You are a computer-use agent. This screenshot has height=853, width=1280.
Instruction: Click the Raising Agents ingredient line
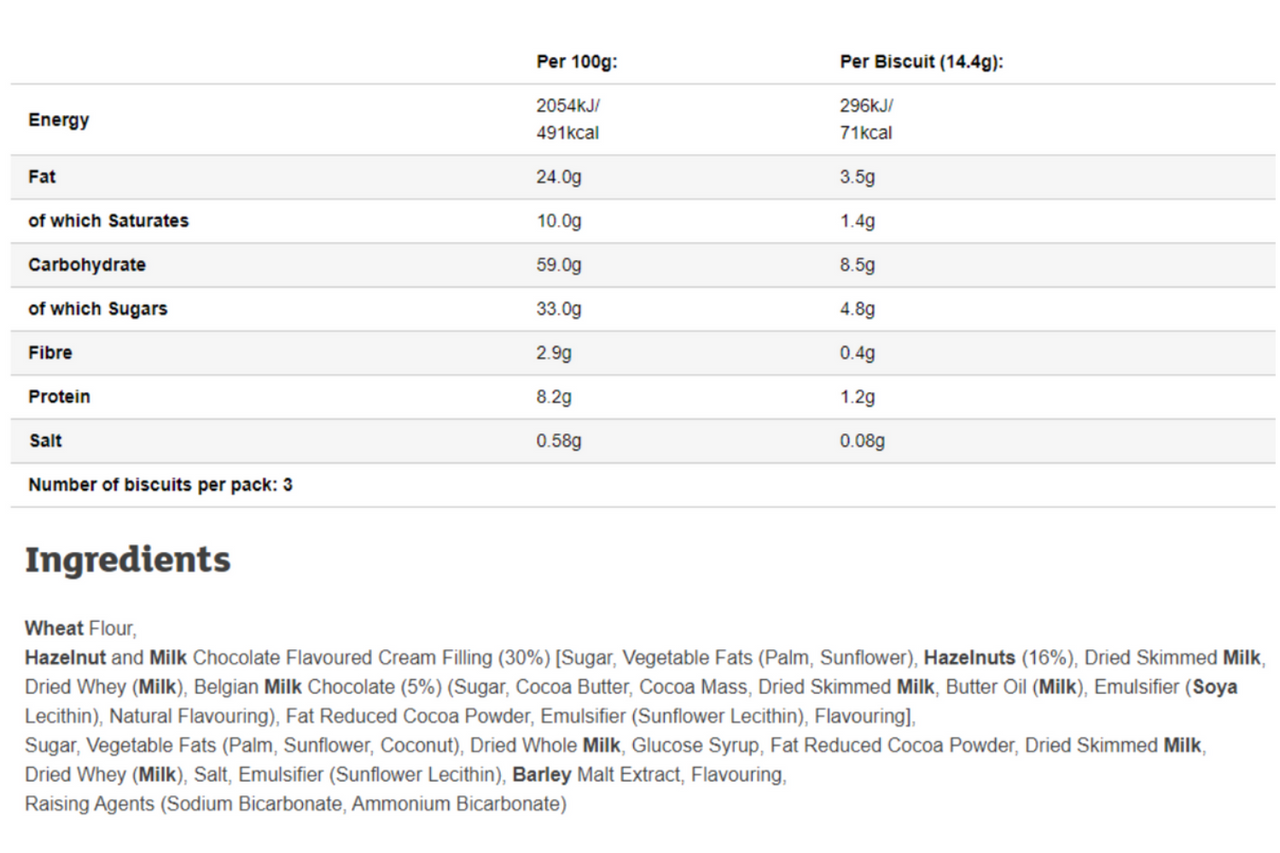coord(296,804)
